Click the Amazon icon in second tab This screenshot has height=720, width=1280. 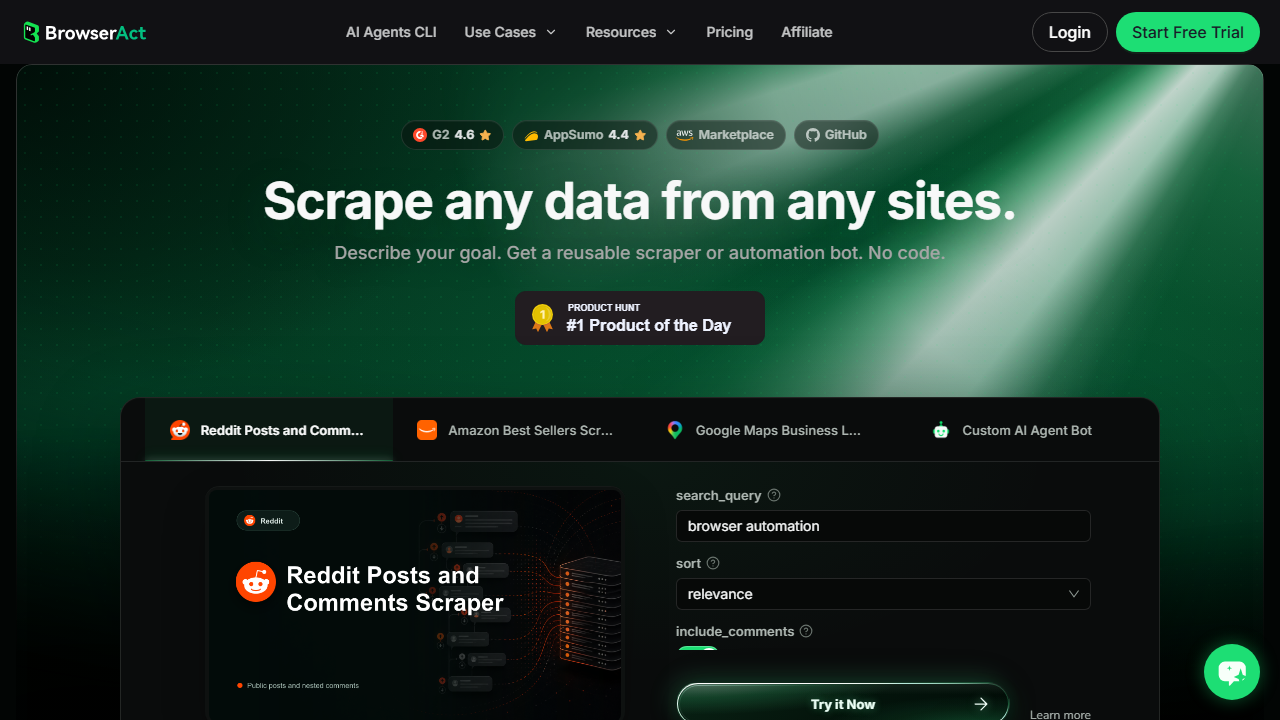click(x=427, y=430)
